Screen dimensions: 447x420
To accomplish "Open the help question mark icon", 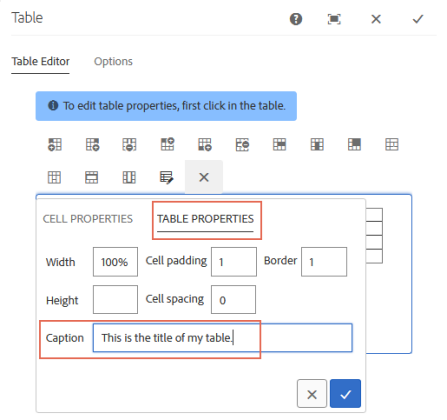I will click(296, 19).
